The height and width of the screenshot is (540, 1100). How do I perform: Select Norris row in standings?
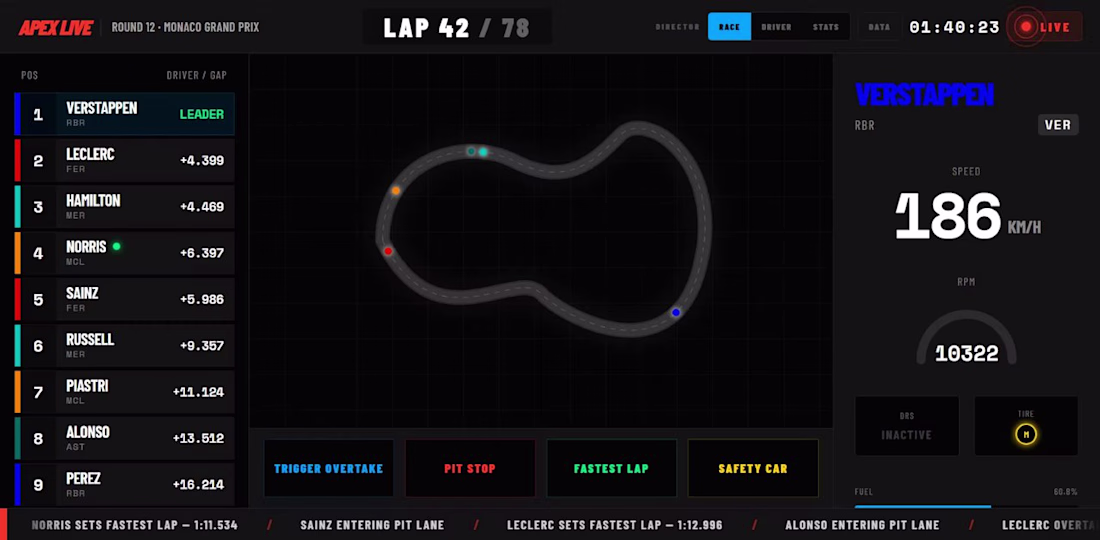tap(124, 252)
